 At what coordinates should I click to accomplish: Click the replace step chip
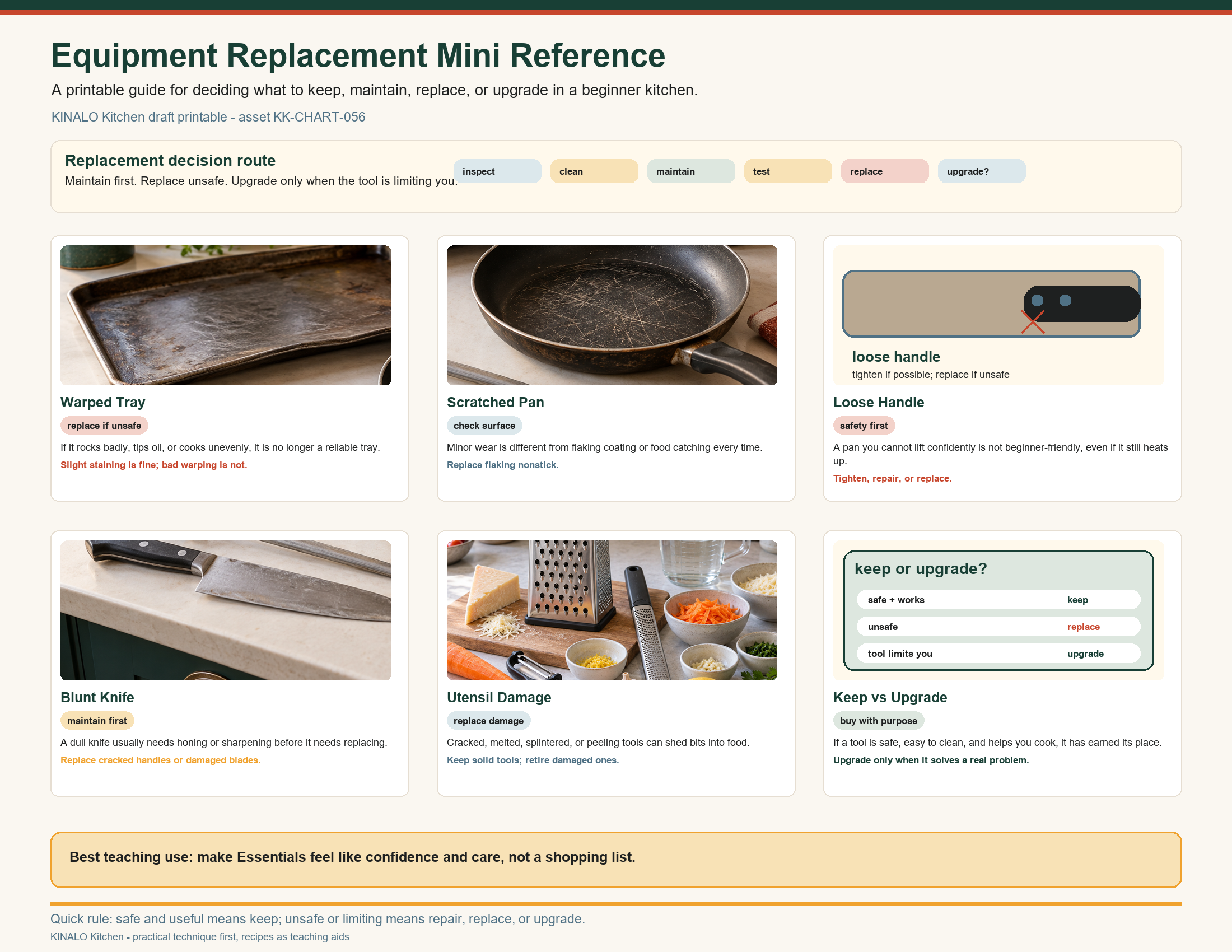pos(884,171)
